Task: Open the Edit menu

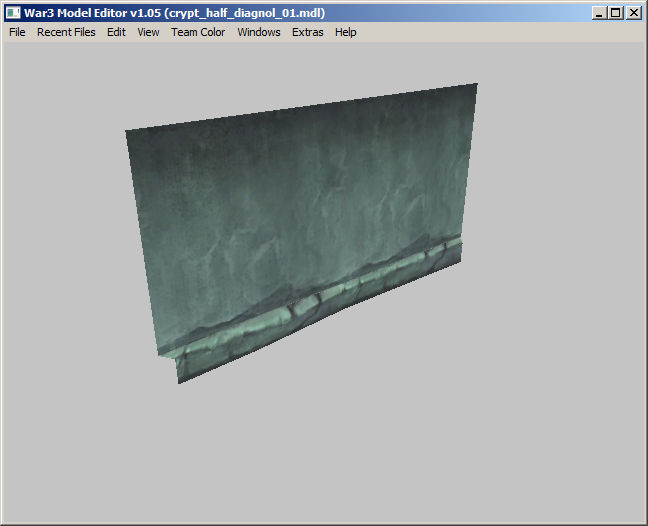Action: pos(116,32)
